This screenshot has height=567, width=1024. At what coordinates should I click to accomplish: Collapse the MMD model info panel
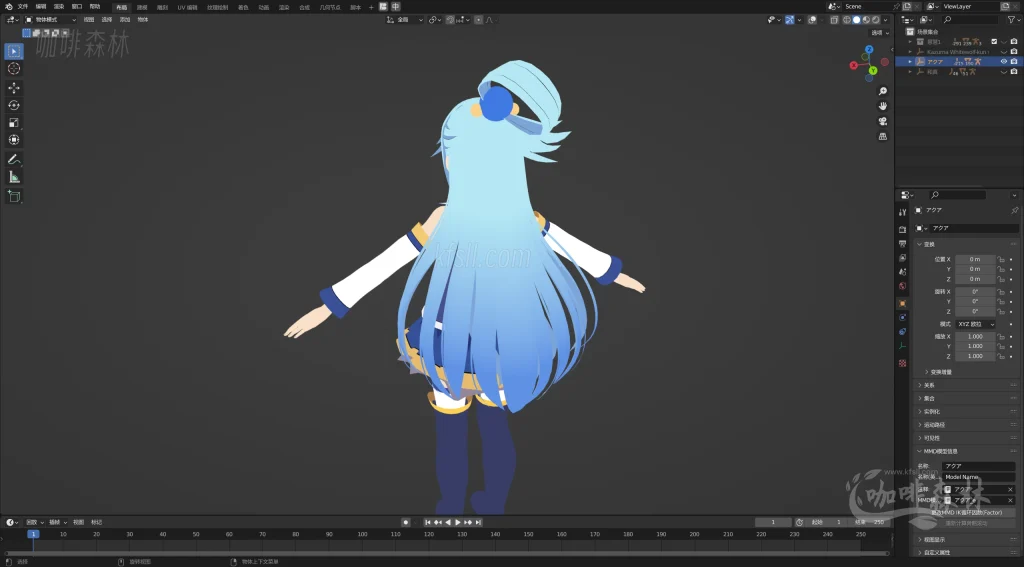pyautogui.click(x=920, y=451)
